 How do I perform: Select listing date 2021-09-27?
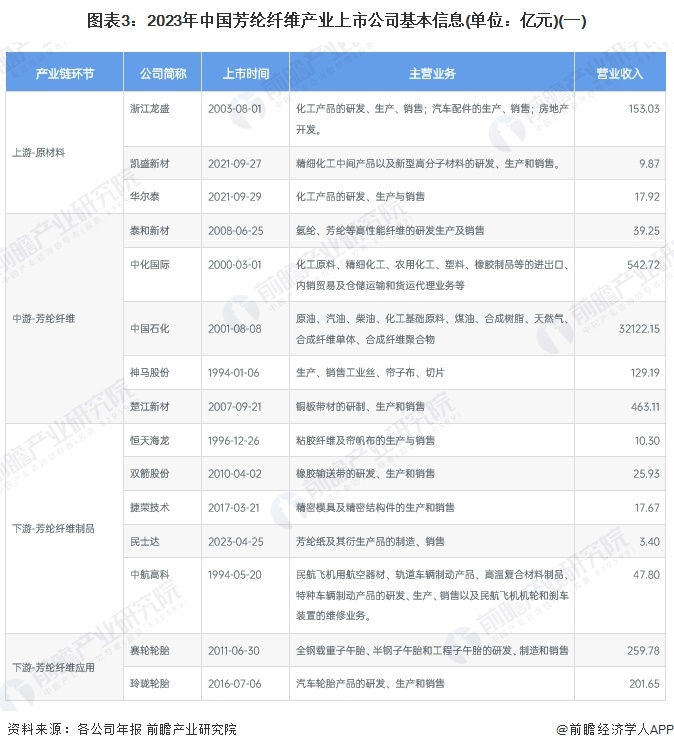(235, 164)
